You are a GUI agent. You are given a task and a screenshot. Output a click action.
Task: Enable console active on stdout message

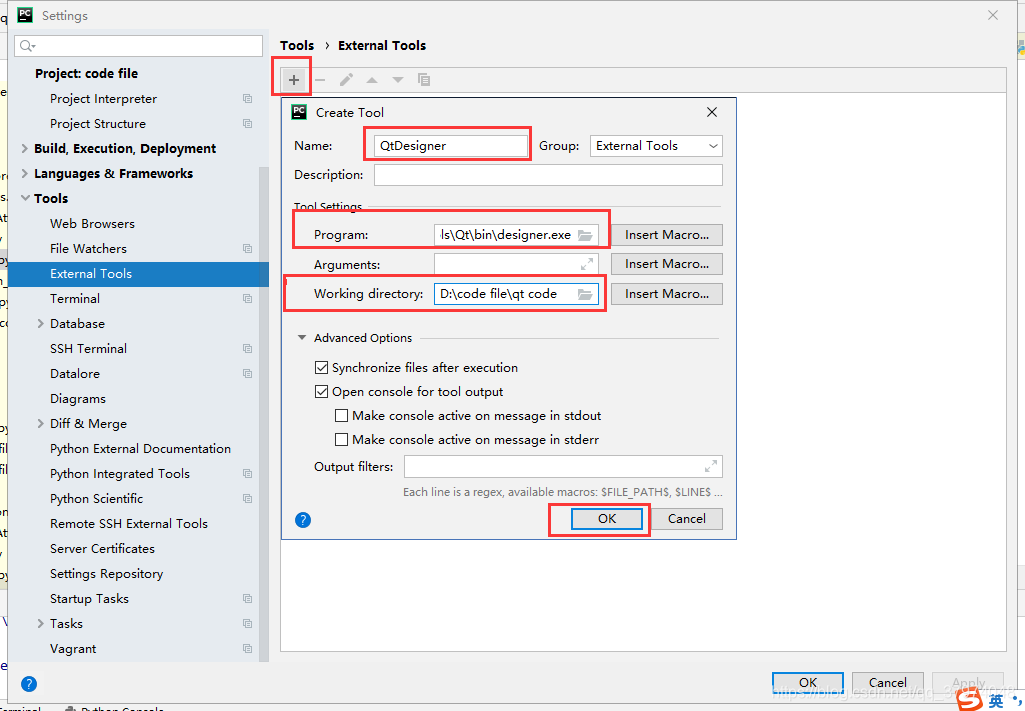pos(341,416)
